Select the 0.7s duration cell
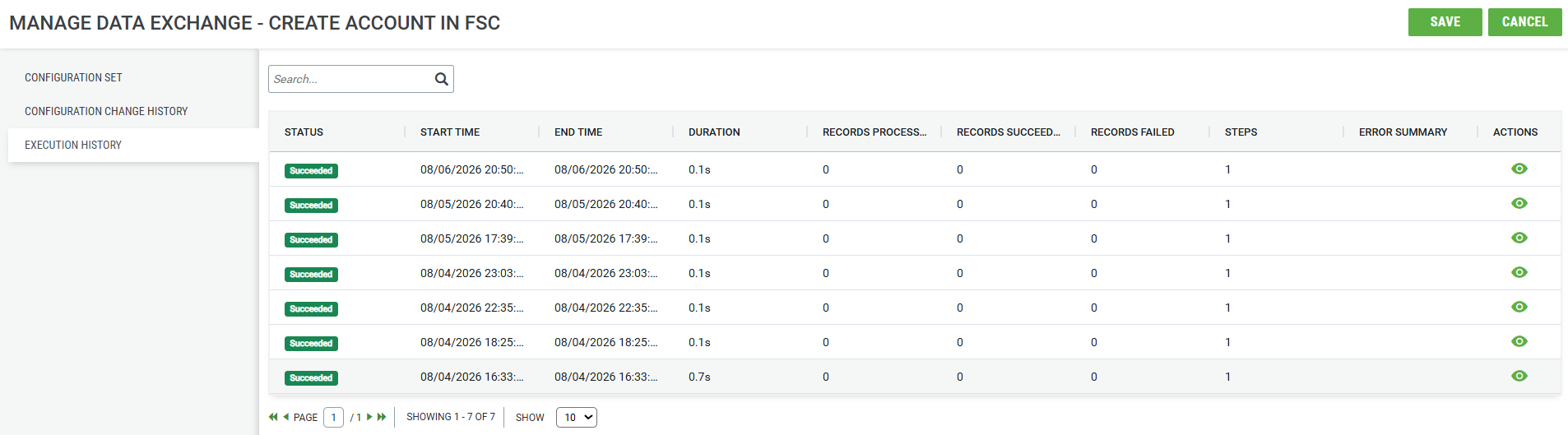 [699, 377]
